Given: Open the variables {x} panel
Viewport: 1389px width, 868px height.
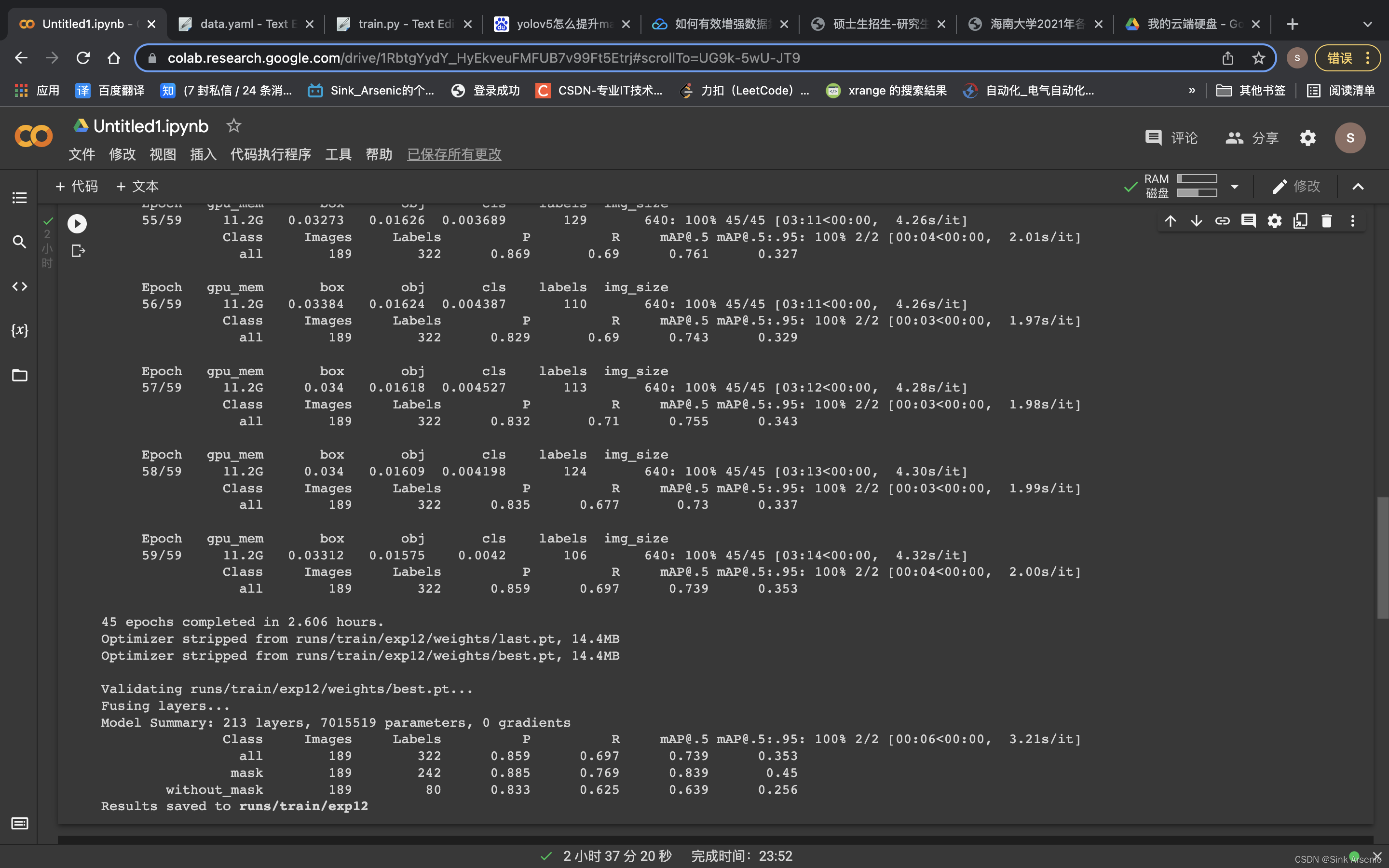Looking at the screenshot, I should pos(19,330).
